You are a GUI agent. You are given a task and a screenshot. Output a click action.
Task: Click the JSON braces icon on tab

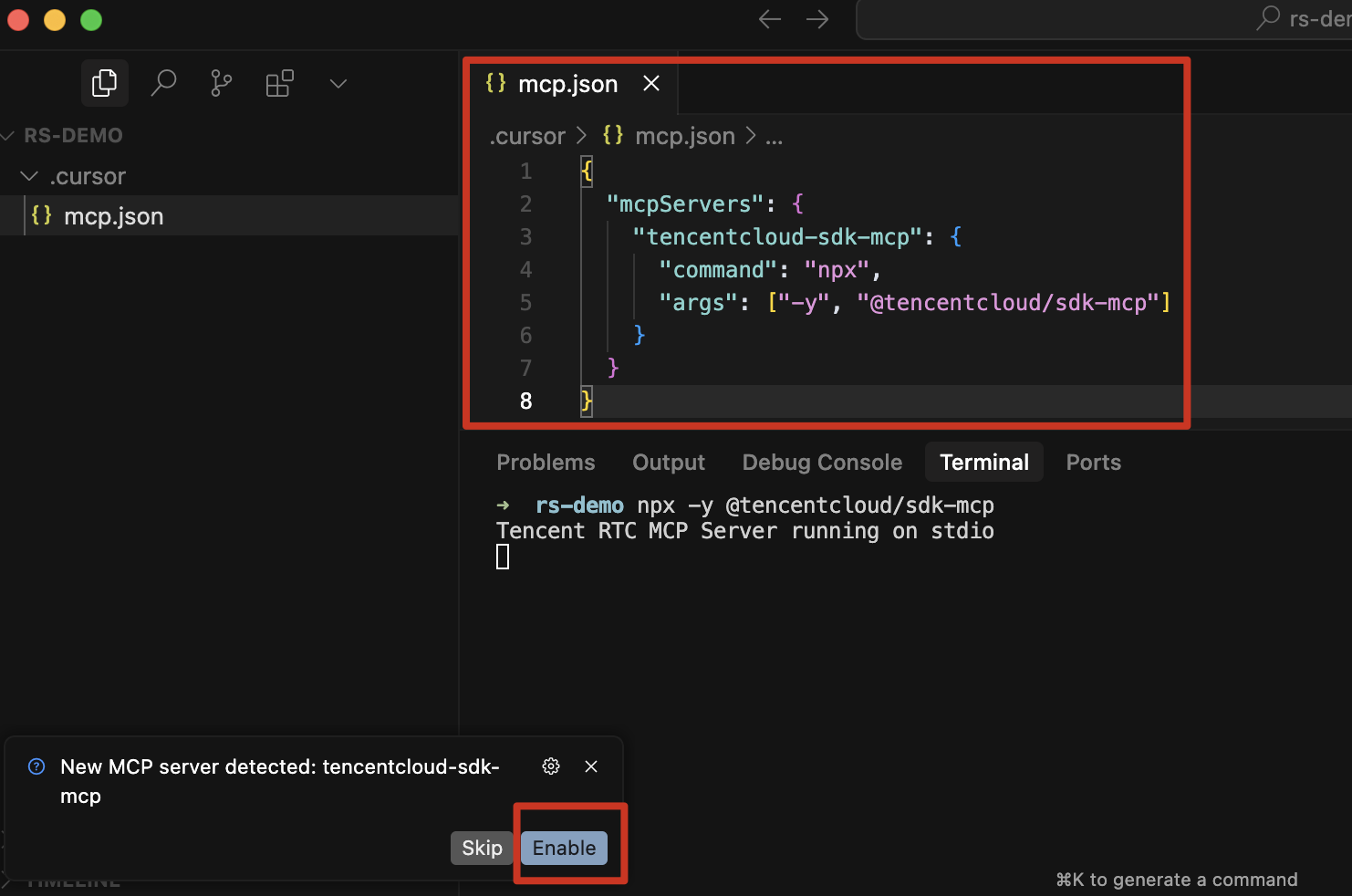pyautogui.click(x=495, y=83)
